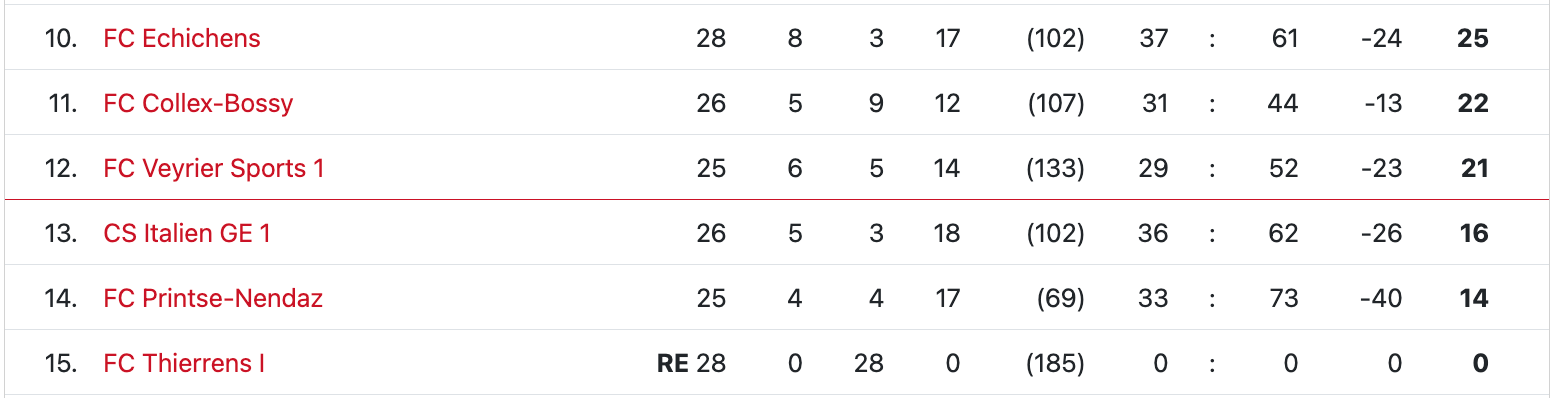Viewport: 1556px width, 398px height.
Task: Open the FC Thierrens I team link
Action: click(184, 363)
